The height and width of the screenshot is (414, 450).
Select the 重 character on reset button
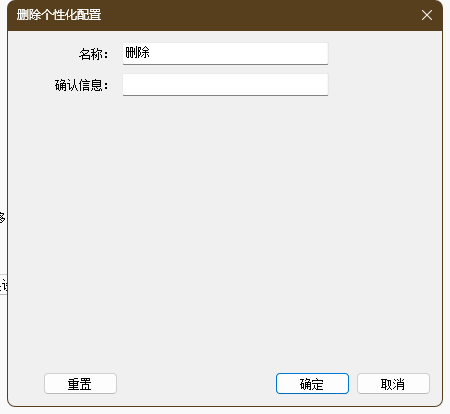coord(74,384)
